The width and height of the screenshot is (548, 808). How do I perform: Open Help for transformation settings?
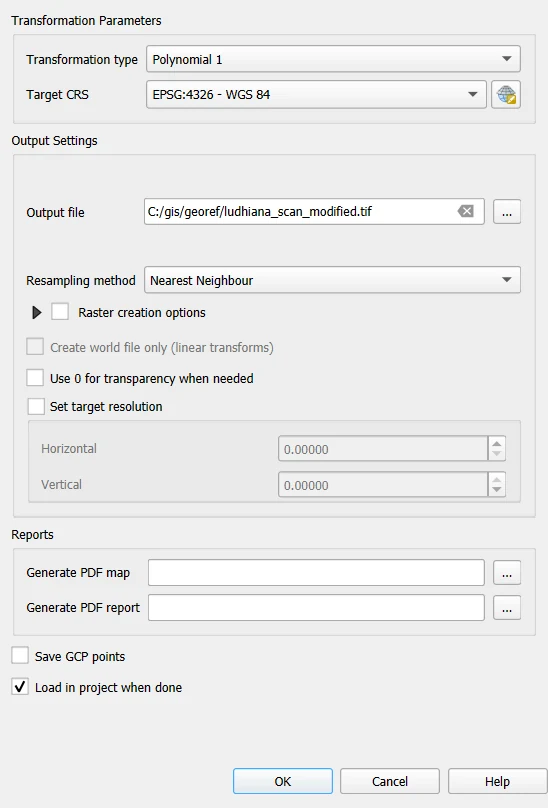click(497, 781)
